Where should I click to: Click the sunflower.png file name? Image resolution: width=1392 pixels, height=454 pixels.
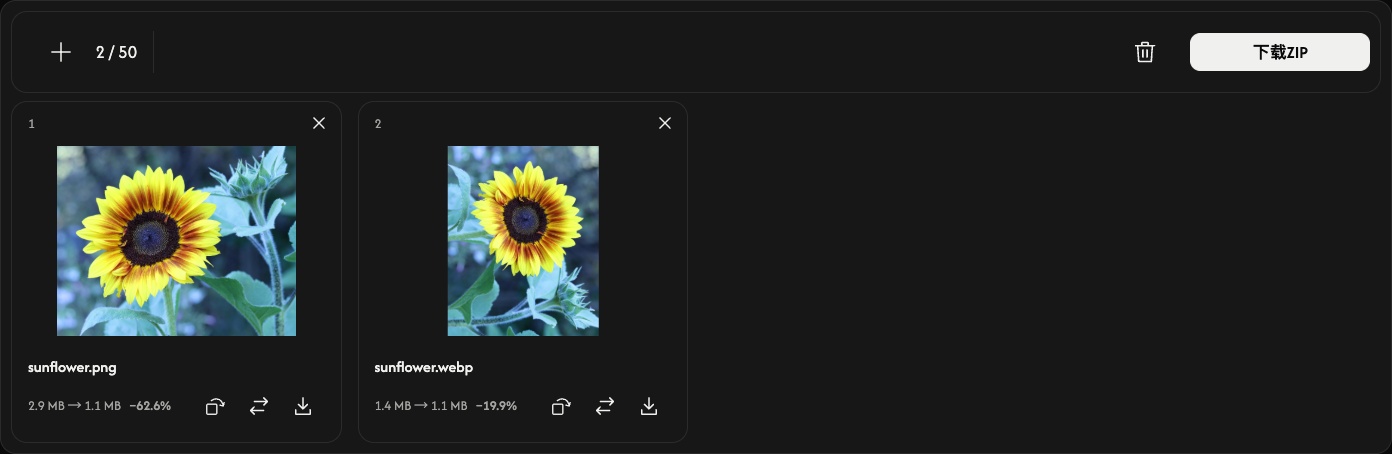pos(72,367)
